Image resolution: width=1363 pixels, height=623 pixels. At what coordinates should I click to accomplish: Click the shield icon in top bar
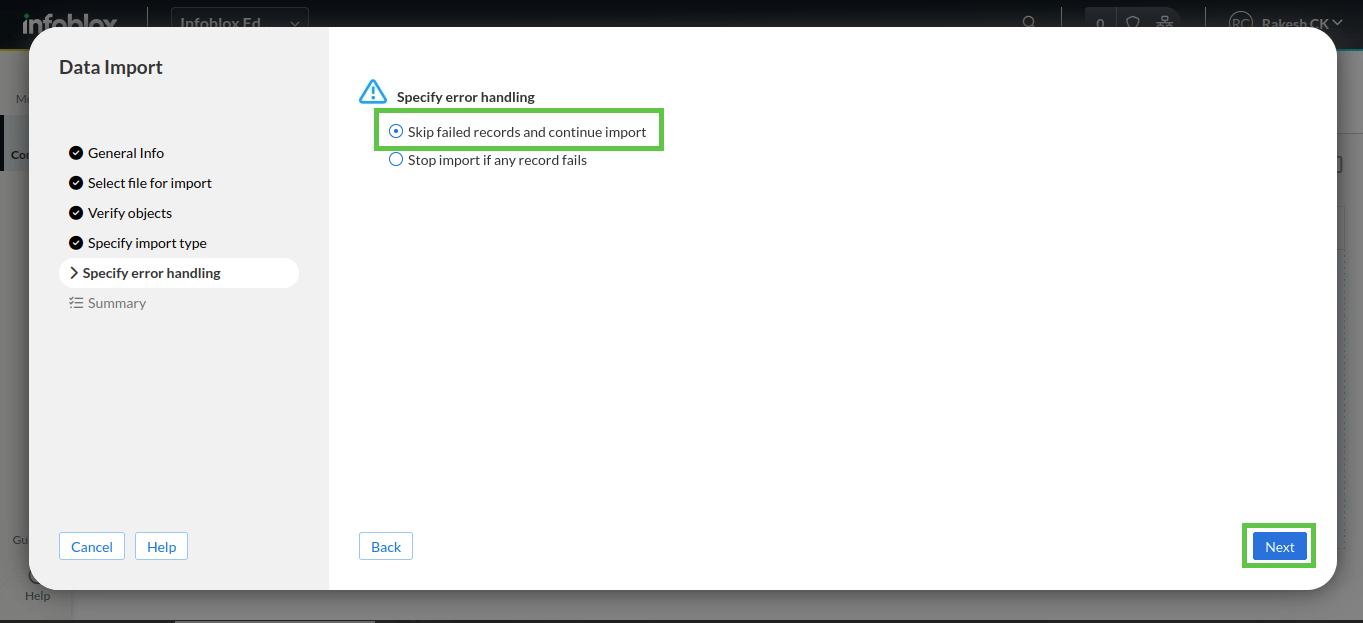(x=1133, y=22)
